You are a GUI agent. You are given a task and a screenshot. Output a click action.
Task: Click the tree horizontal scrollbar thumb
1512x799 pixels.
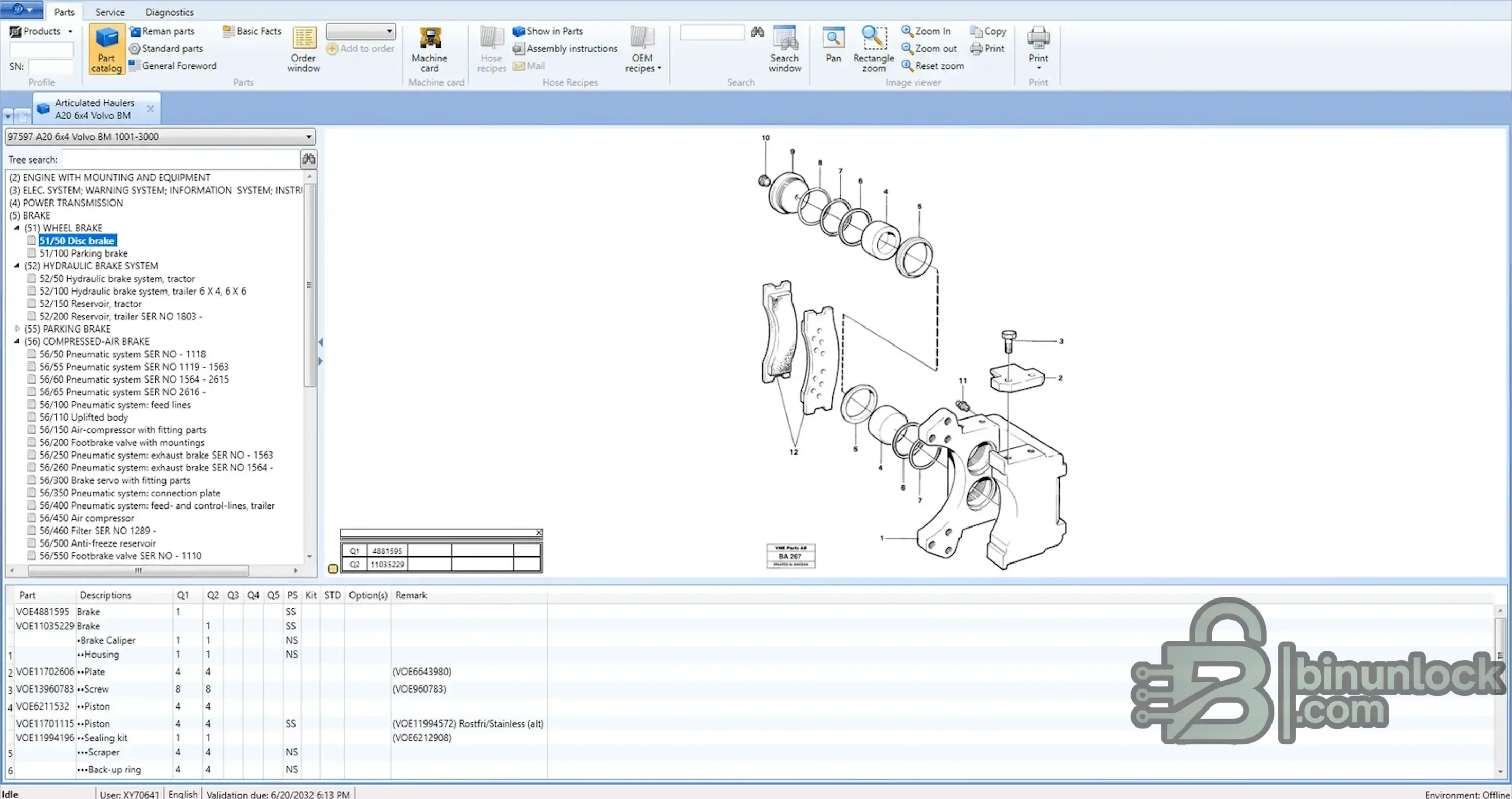pos(139,571)
